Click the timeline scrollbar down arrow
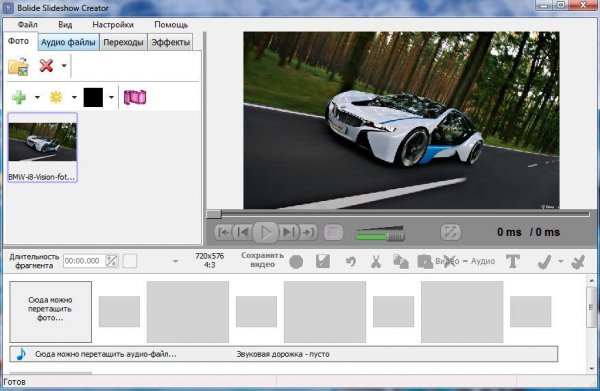Viewport: 600px width, 391px height. pos(592,368)
